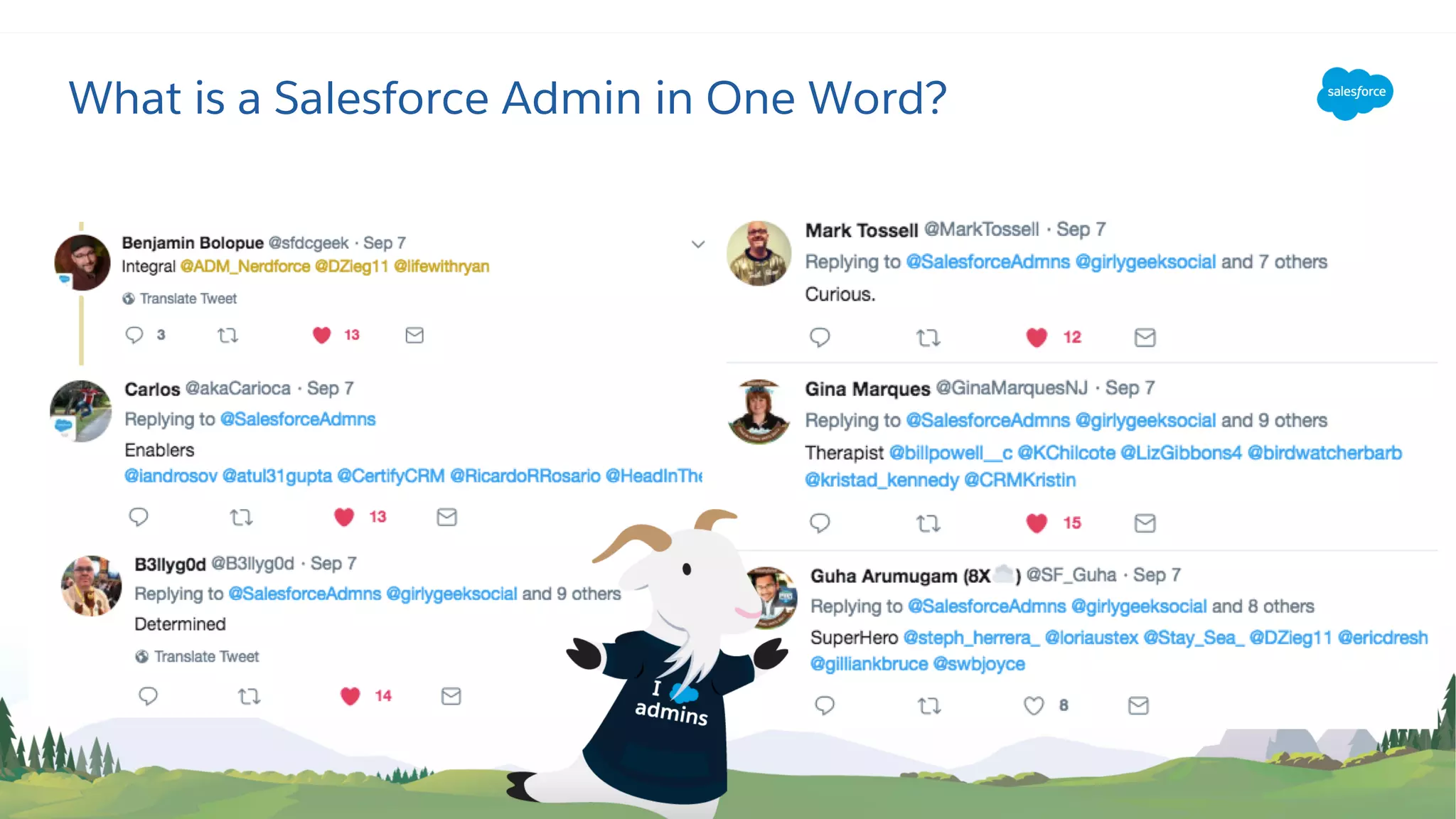Image resolution: width=1456 pixels, height=819 pixels.
Task: Reply to Guha Arumugam's SuperHero tweet
Action: (825, 705)
